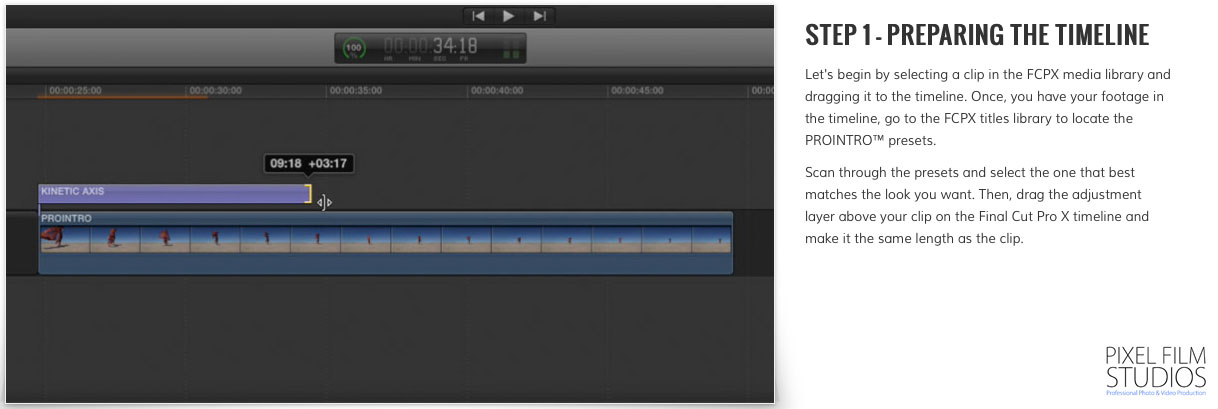Click the 00:00:30:00 ruler mark
Image resolution: width=1218 pixels, height=409 pixels.
215,90
